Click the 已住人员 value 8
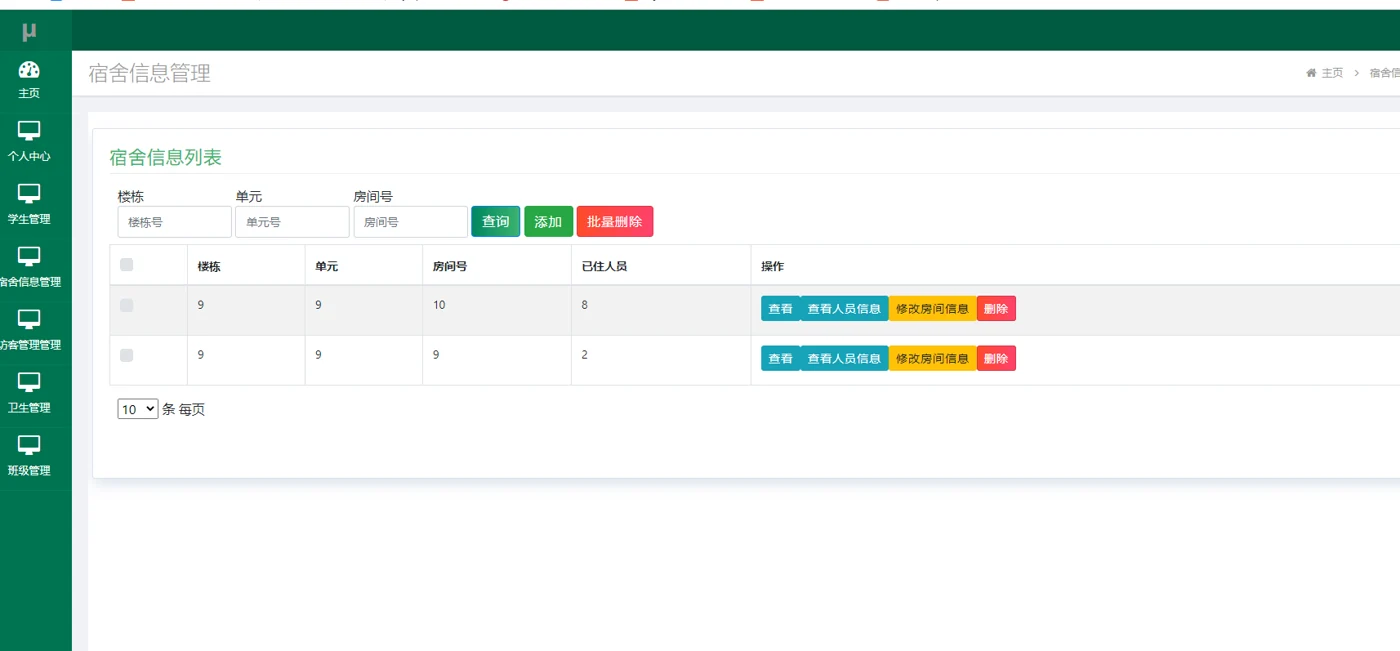 (x=585, y=305)
